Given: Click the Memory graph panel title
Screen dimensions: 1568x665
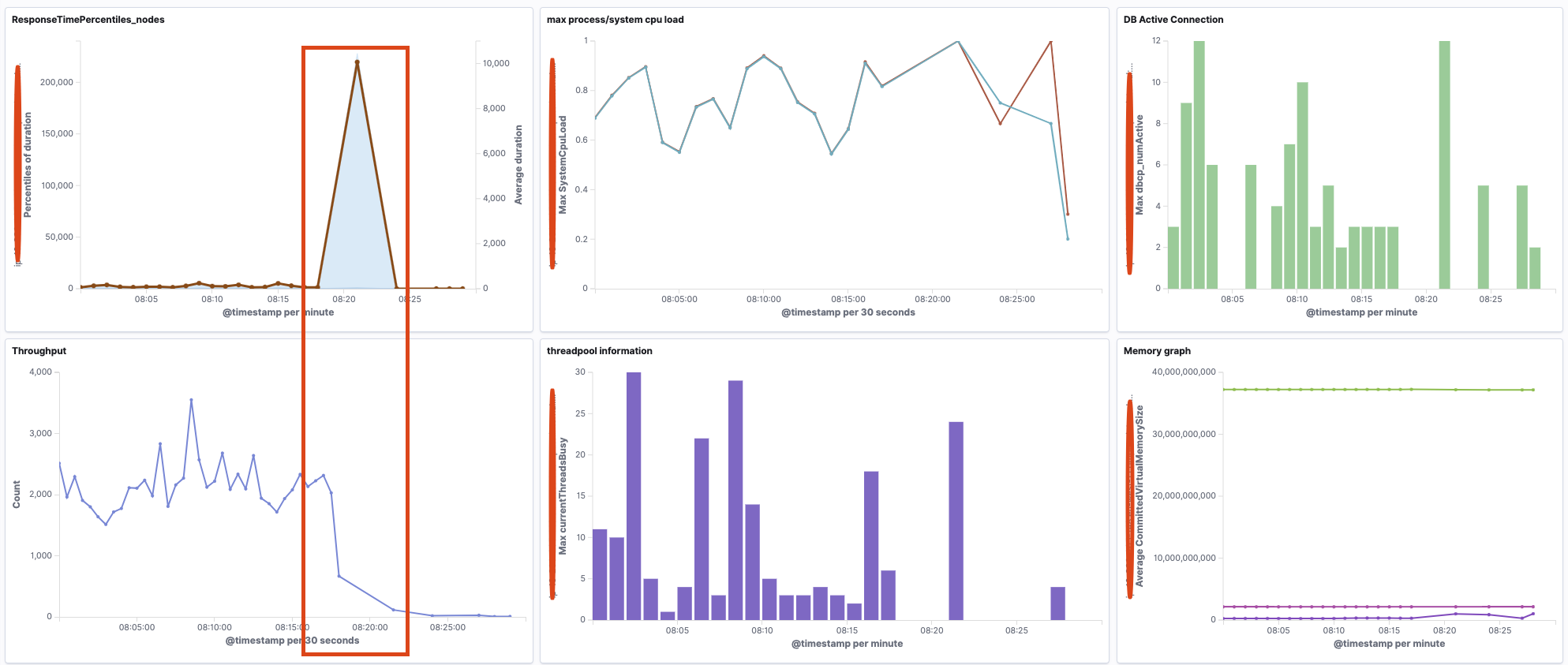Looking at the screenshot, I should [x=1157, y=351].
